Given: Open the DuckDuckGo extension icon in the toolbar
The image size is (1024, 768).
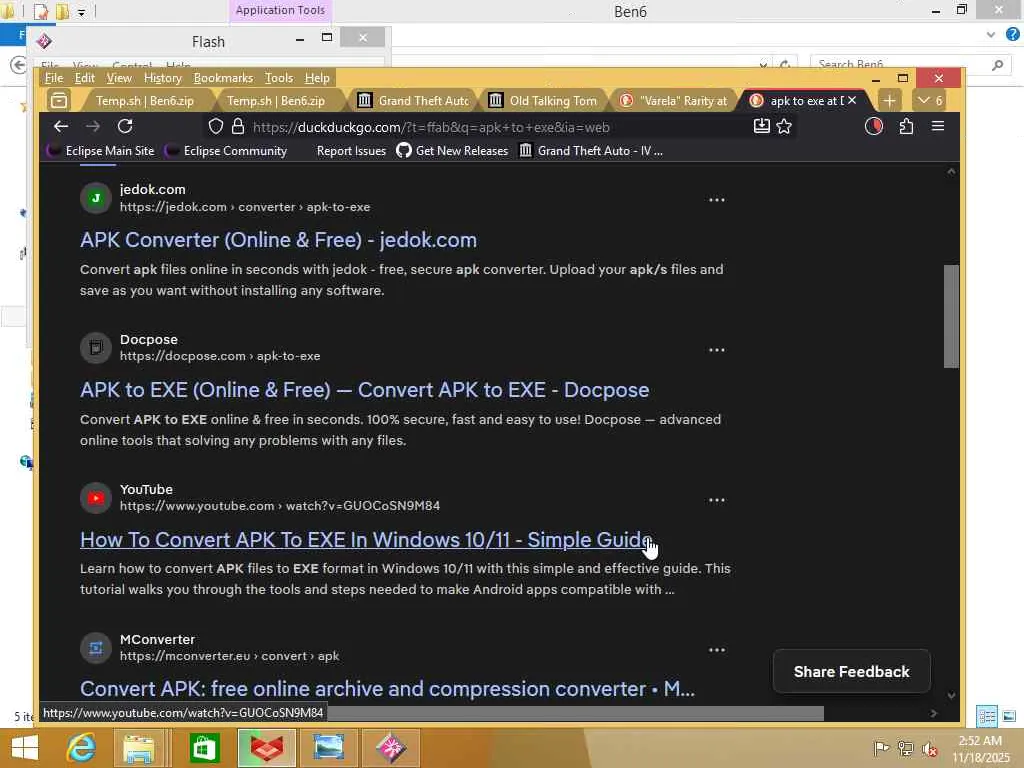Looking at the screenshot, I should click(874, 126).
